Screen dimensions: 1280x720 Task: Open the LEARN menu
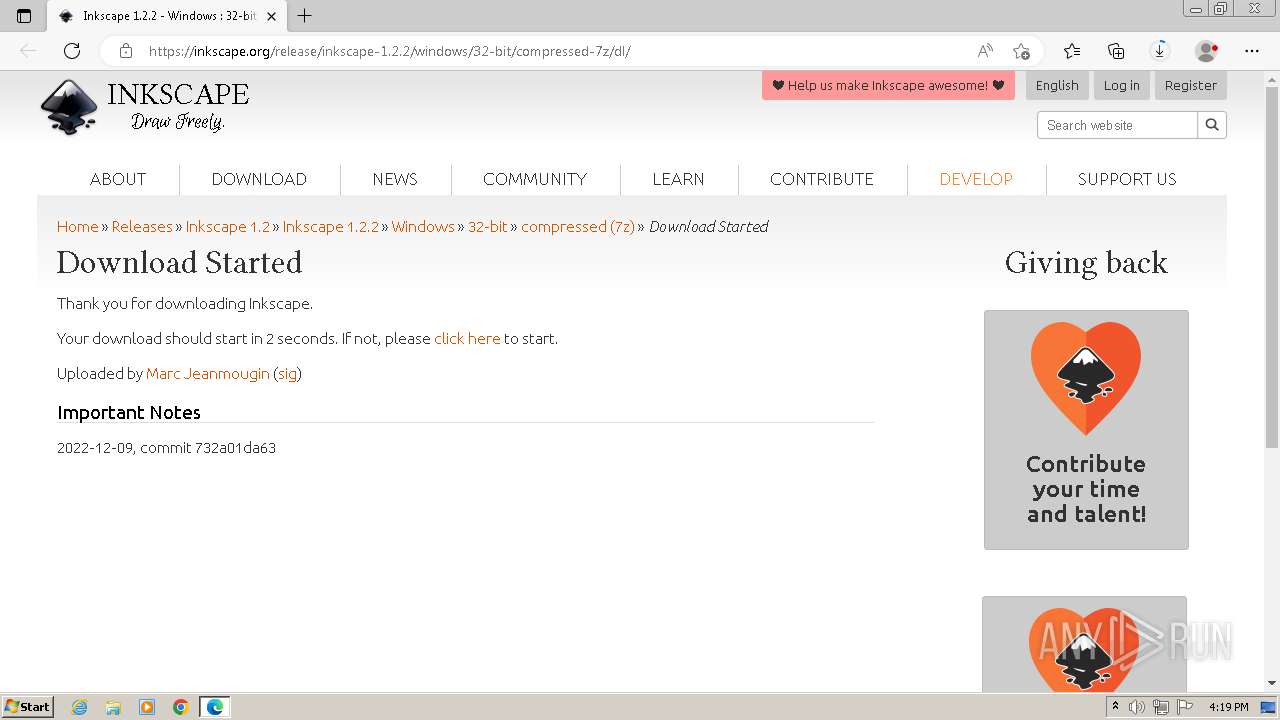coord(678,179)
